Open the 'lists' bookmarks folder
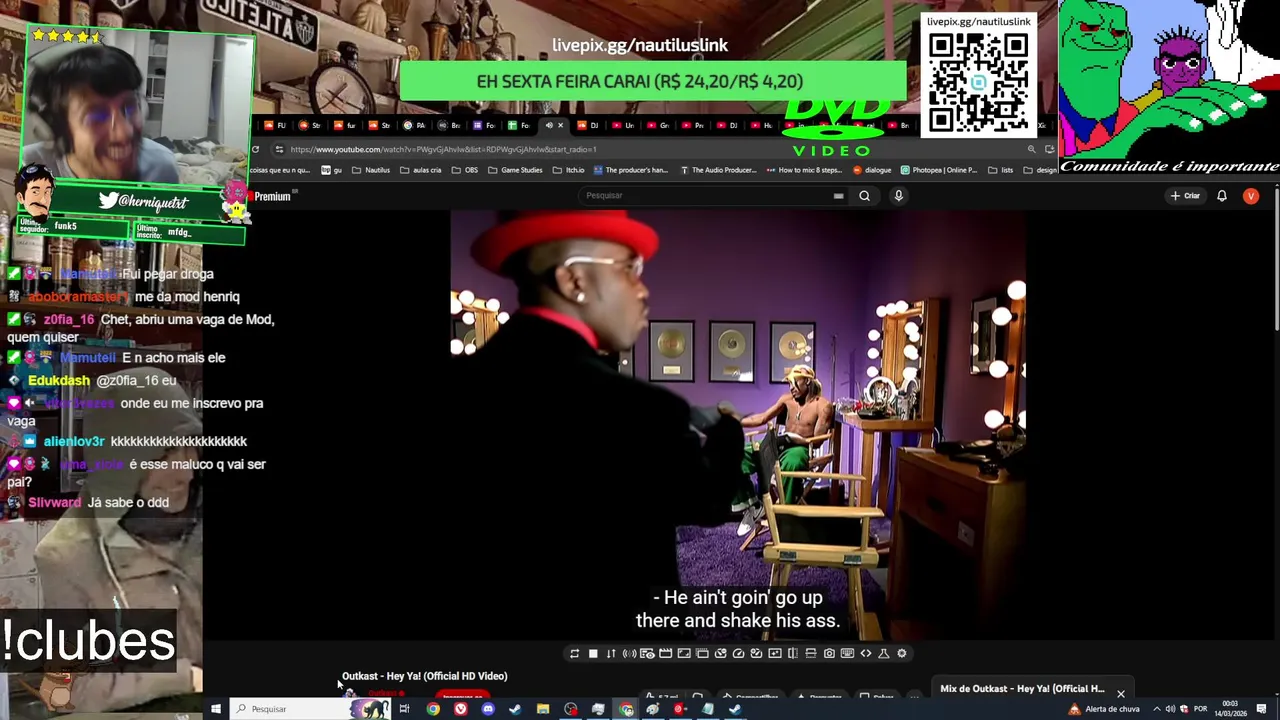The height and width of the screenshot is (720, 1280). pyautogui.click(x=1000, y=170)
